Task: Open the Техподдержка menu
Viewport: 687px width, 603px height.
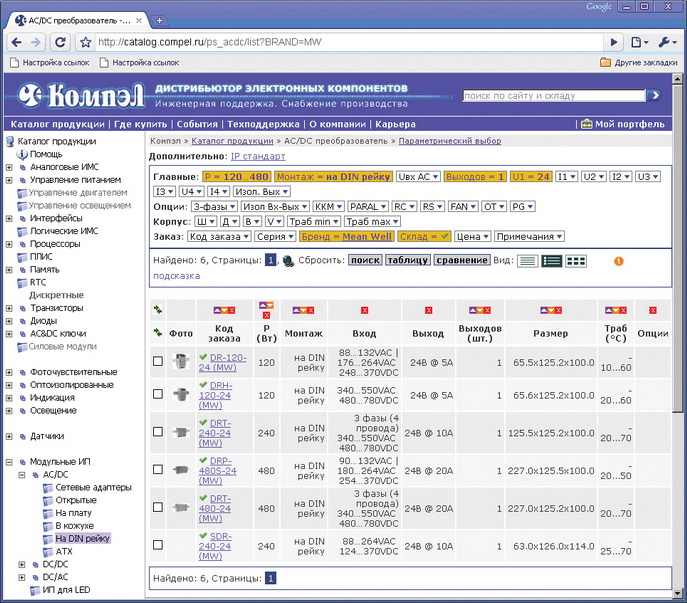Action: (263, 124)
